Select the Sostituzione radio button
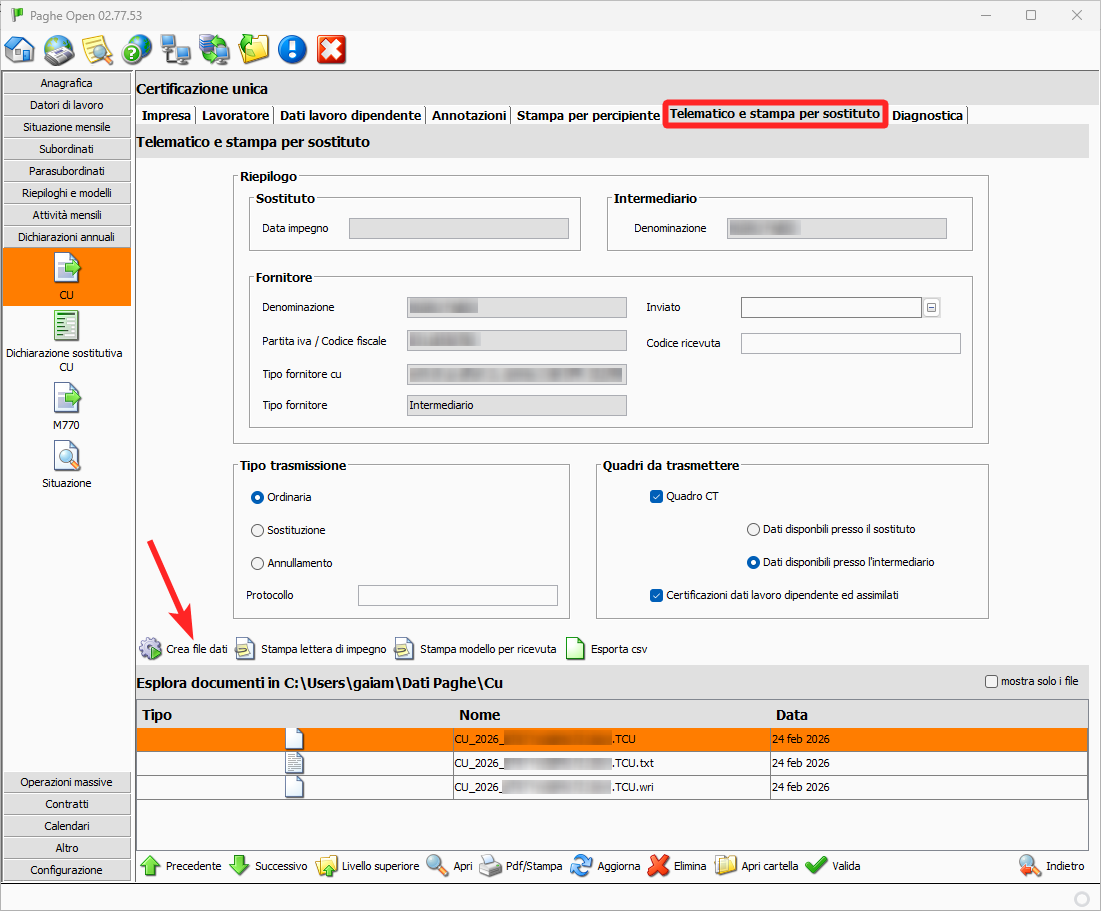The height and width of the screenshot is (911, 1101). pyautogui.click(x=257, y=530)
